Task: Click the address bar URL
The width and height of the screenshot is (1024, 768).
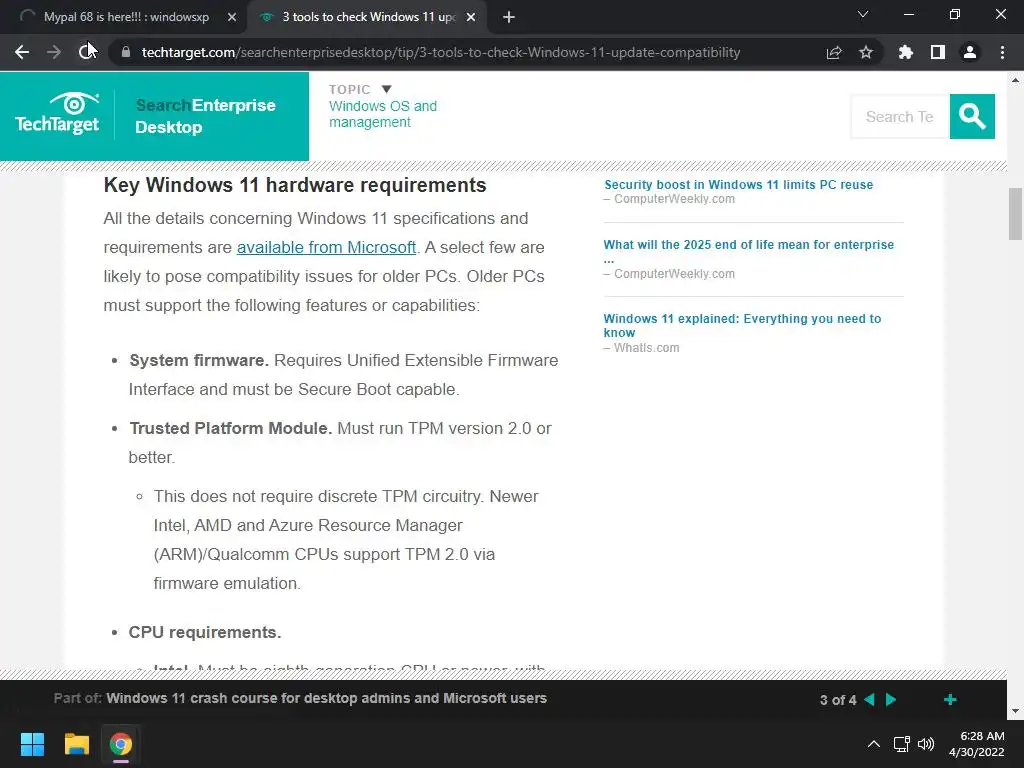Action: pyautogui.click(x=441, y=52)
